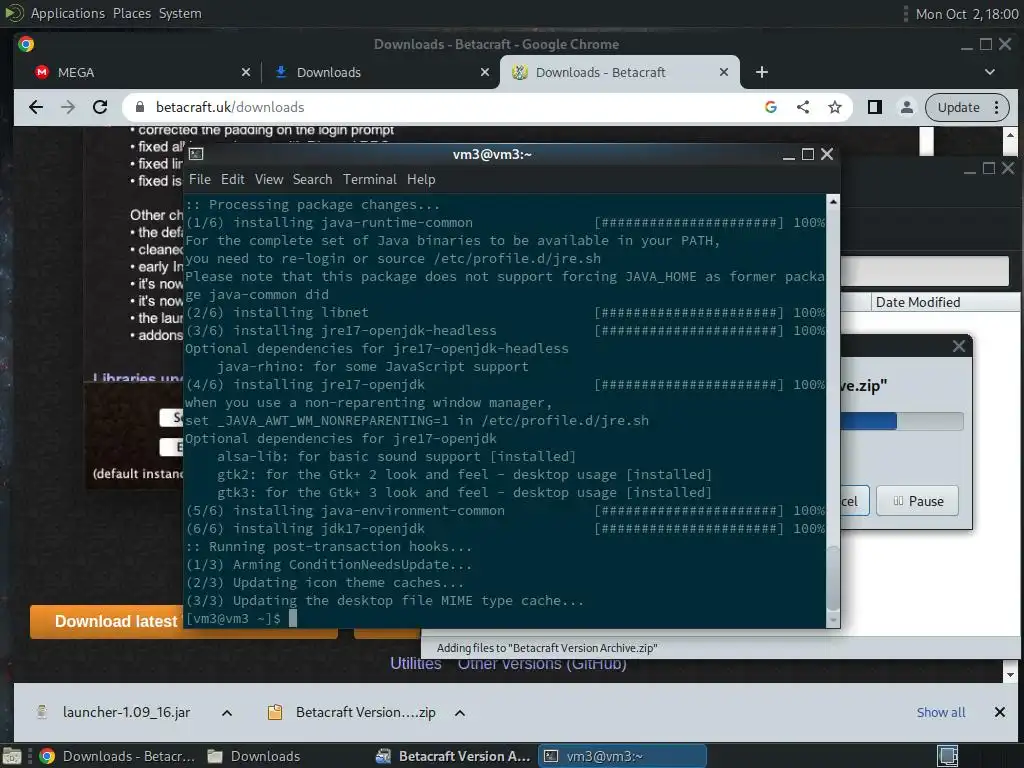Close the Downloads tab

(485, 72)
